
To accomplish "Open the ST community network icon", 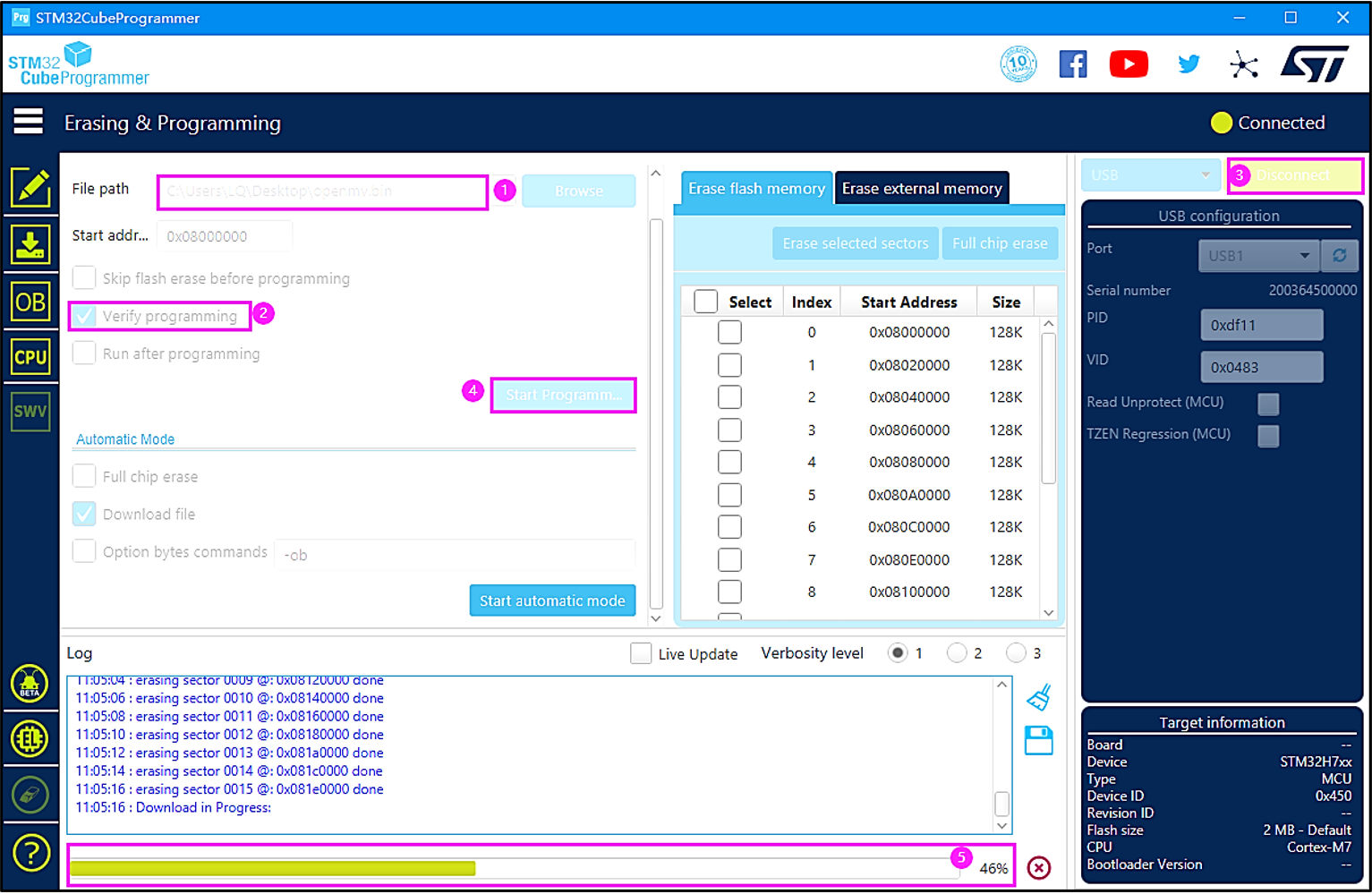I will coord(1244,64).
